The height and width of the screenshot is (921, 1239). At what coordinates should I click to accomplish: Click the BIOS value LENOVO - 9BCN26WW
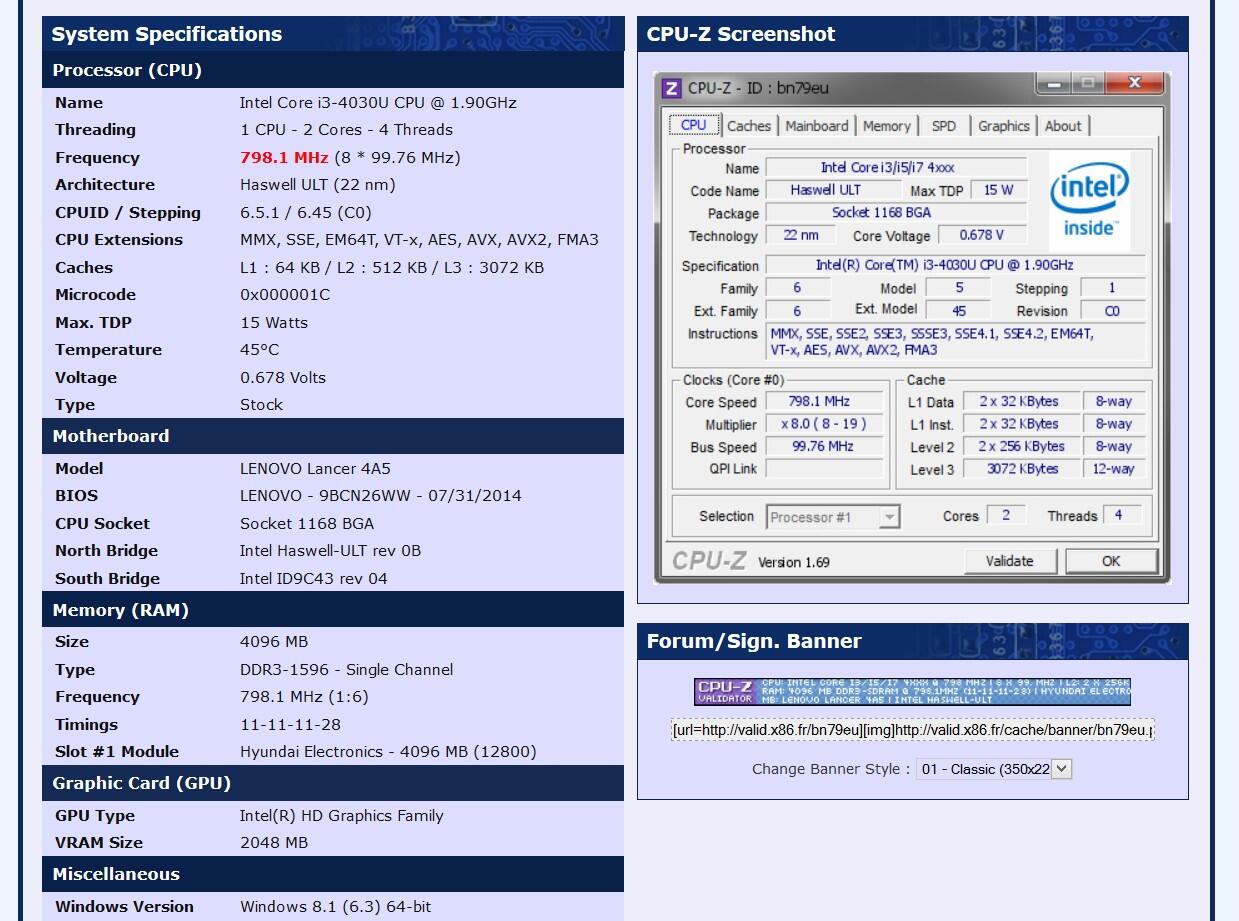(380, 496)
